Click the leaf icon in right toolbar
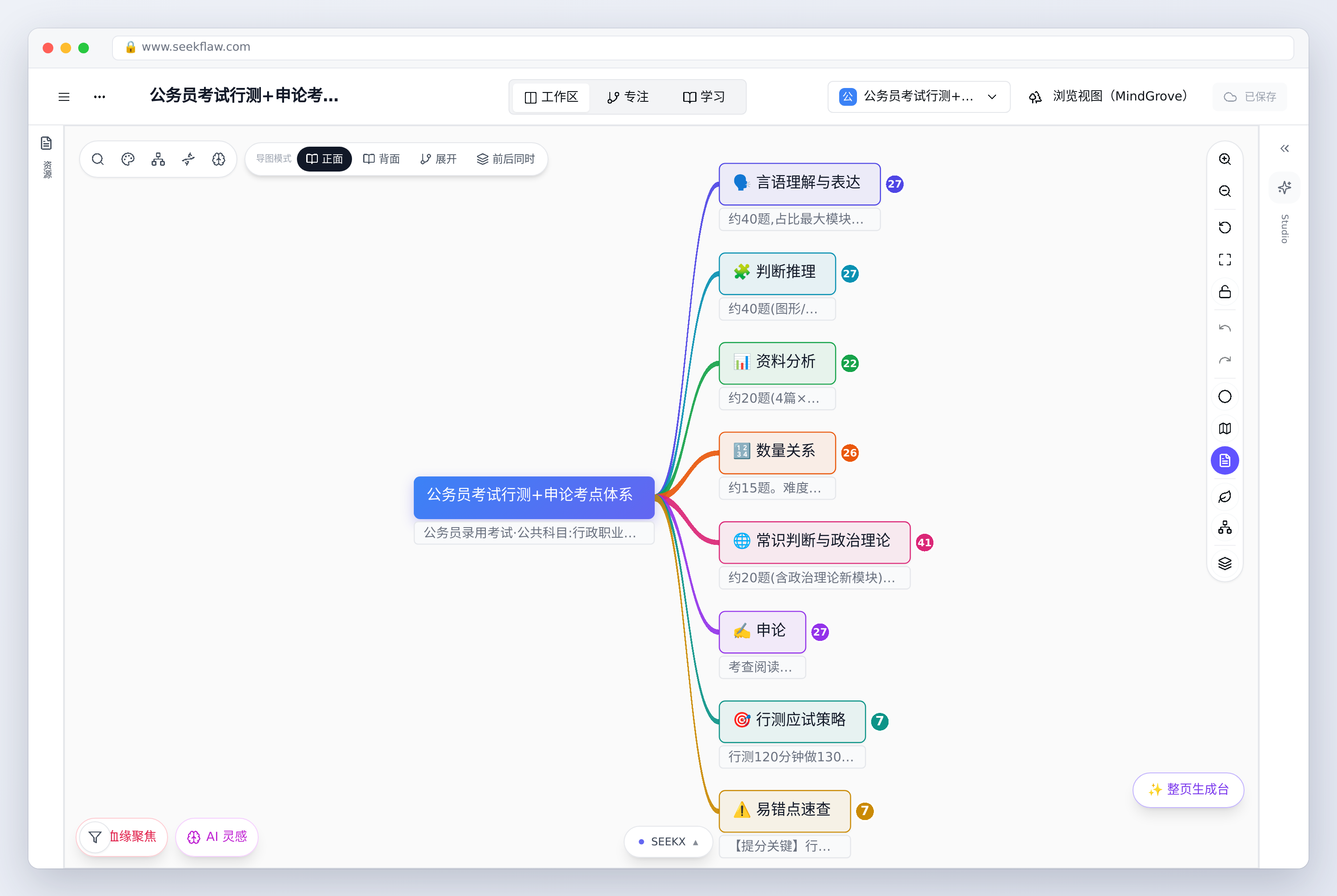Viewport: 1337px width, 896px height. click(1225, 496)
